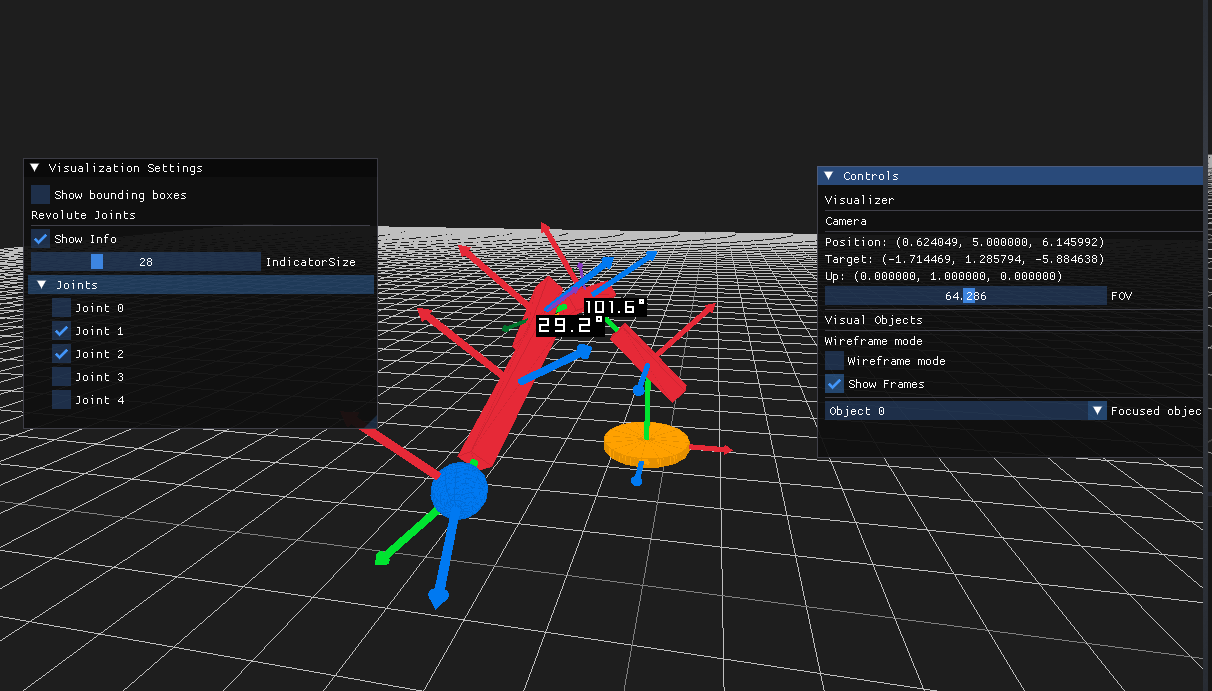Click the Controls panel title text
This screenshot has width=1212, height=691.
871,176
